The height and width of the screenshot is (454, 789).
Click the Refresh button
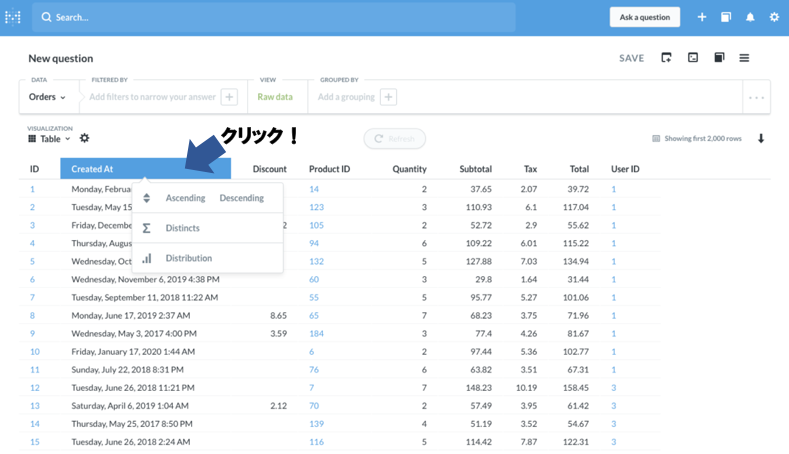tap(394, 138)
